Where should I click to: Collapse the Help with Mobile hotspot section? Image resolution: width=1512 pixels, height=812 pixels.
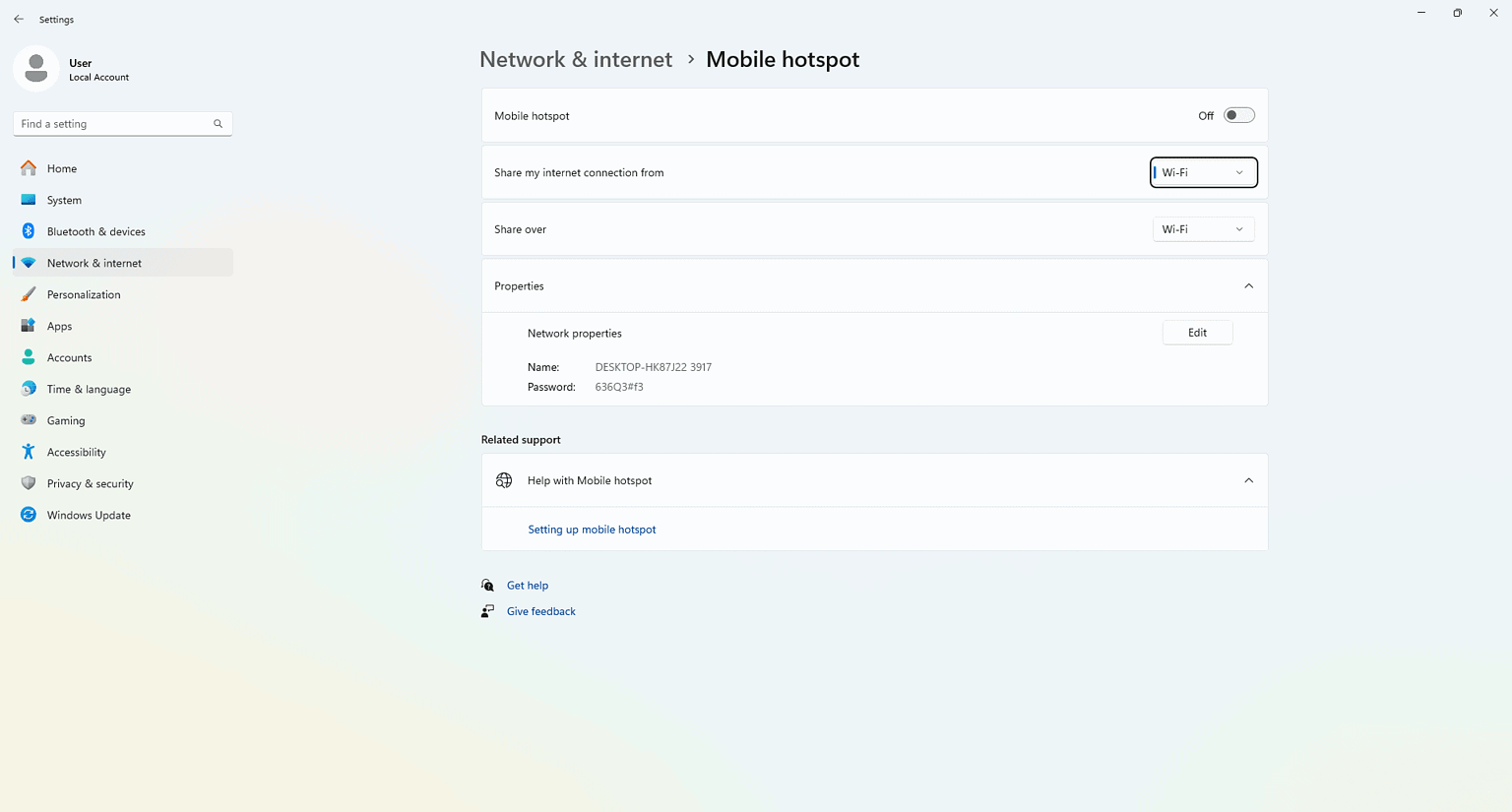[1248, 480]
